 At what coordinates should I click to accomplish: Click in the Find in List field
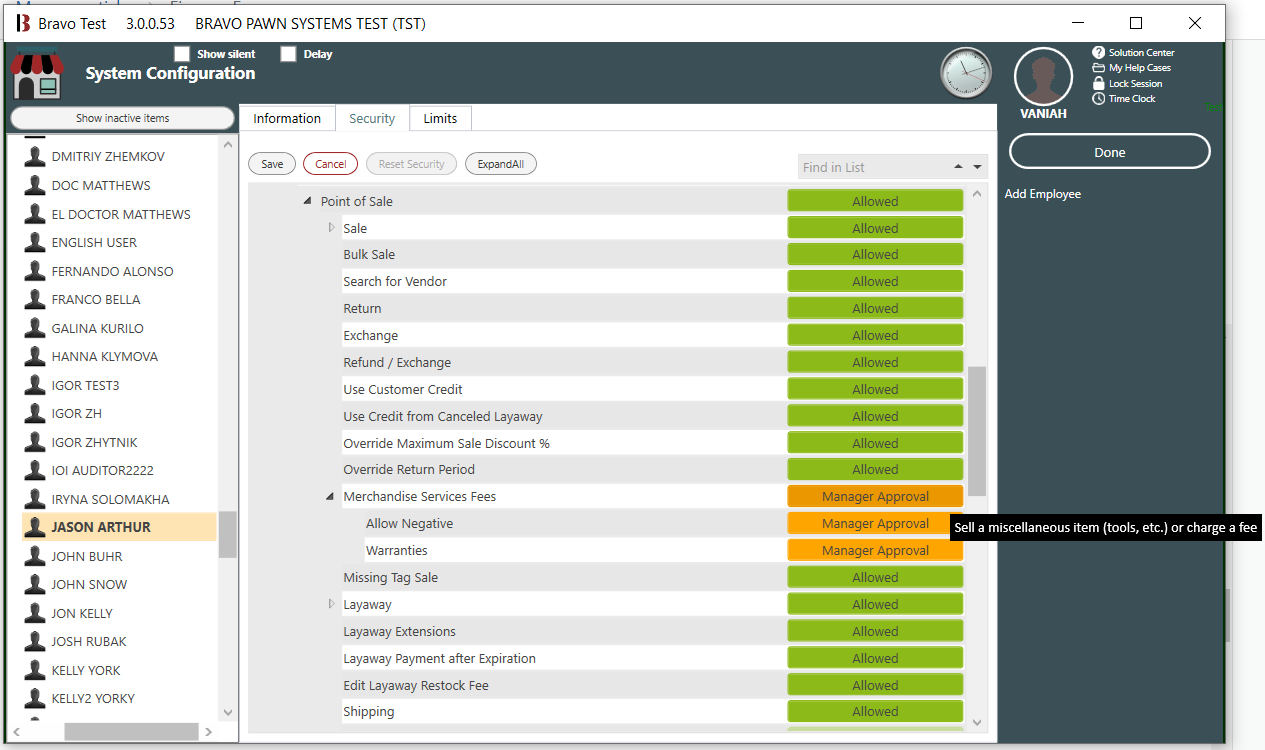tap(873, 167)
